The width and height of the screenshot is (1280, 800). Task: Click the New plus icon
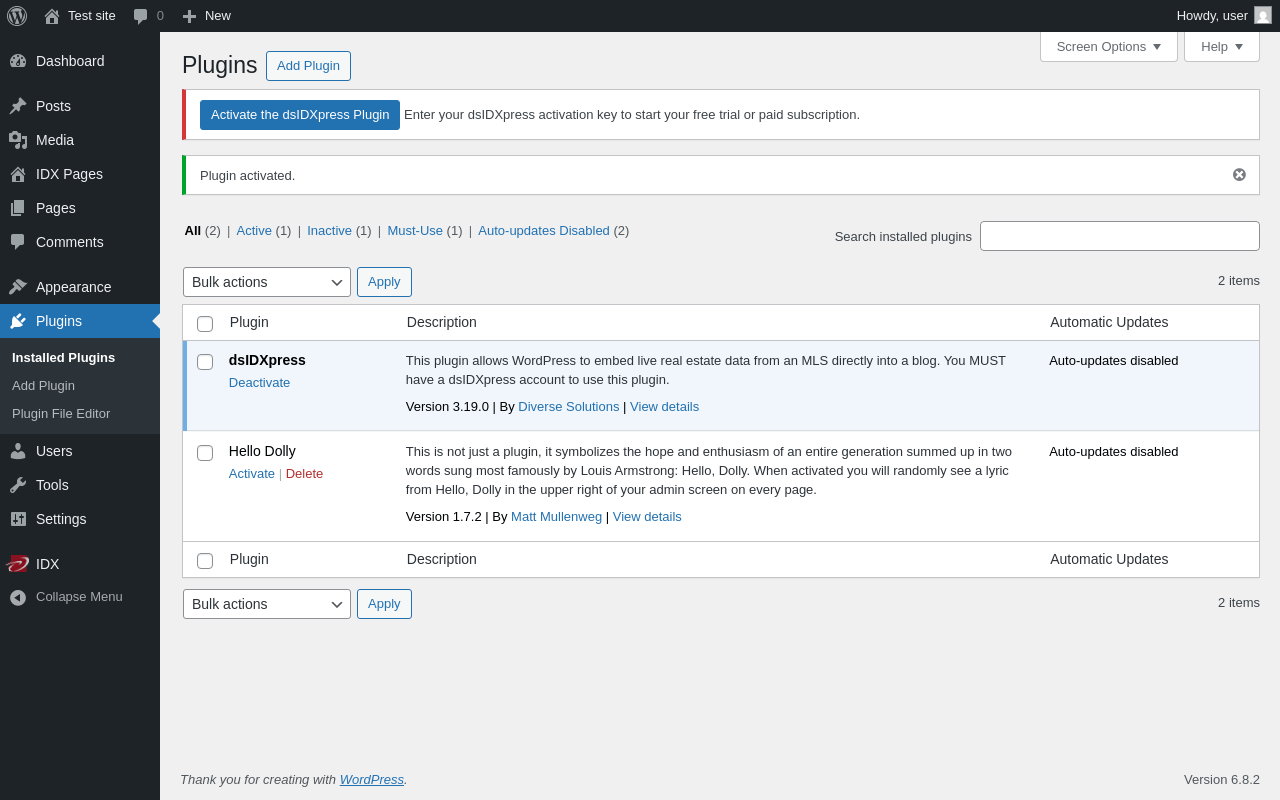[189, 16]
